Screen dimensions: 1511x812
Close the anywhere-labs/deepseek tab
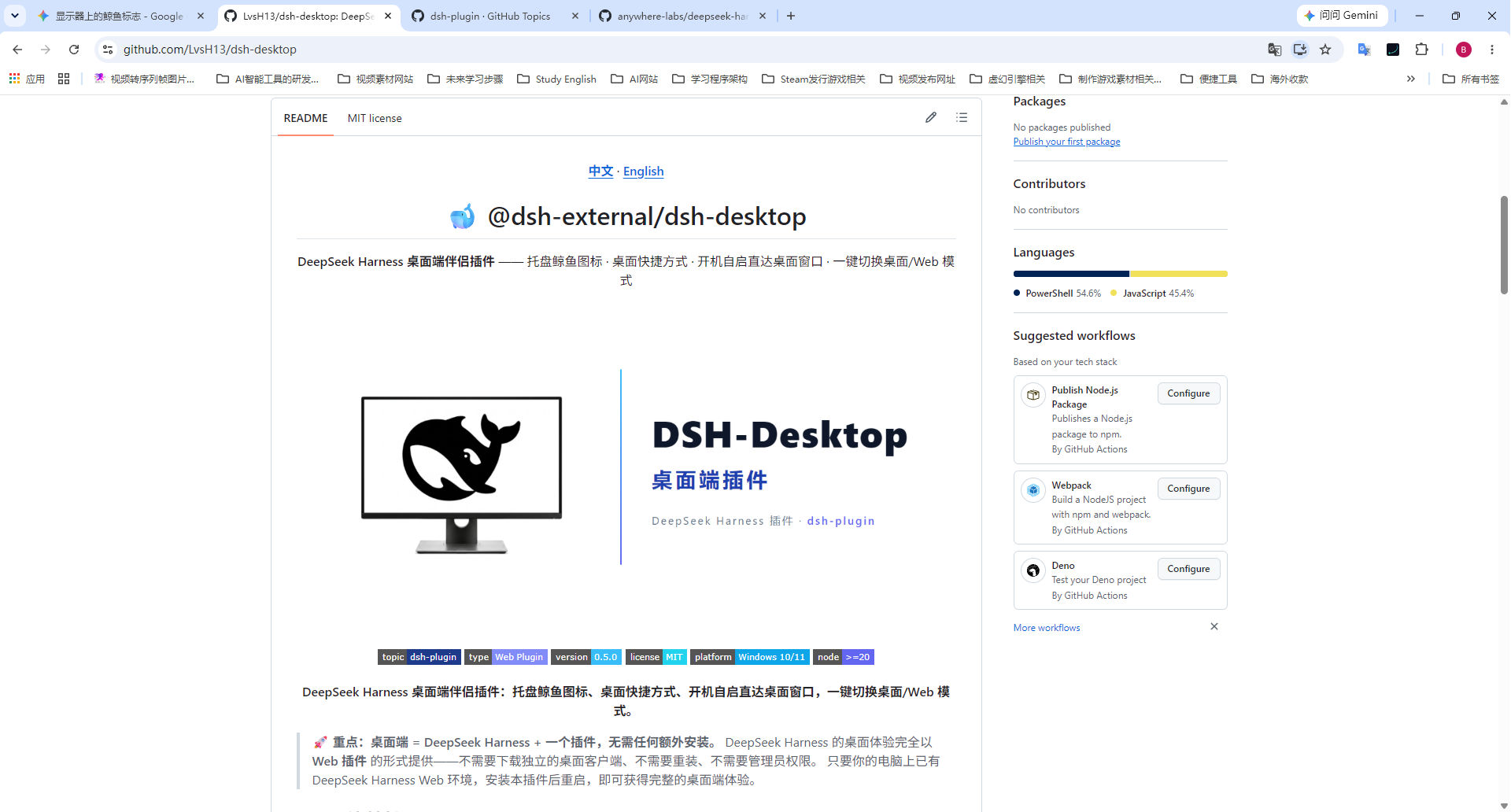pos(763,16)
